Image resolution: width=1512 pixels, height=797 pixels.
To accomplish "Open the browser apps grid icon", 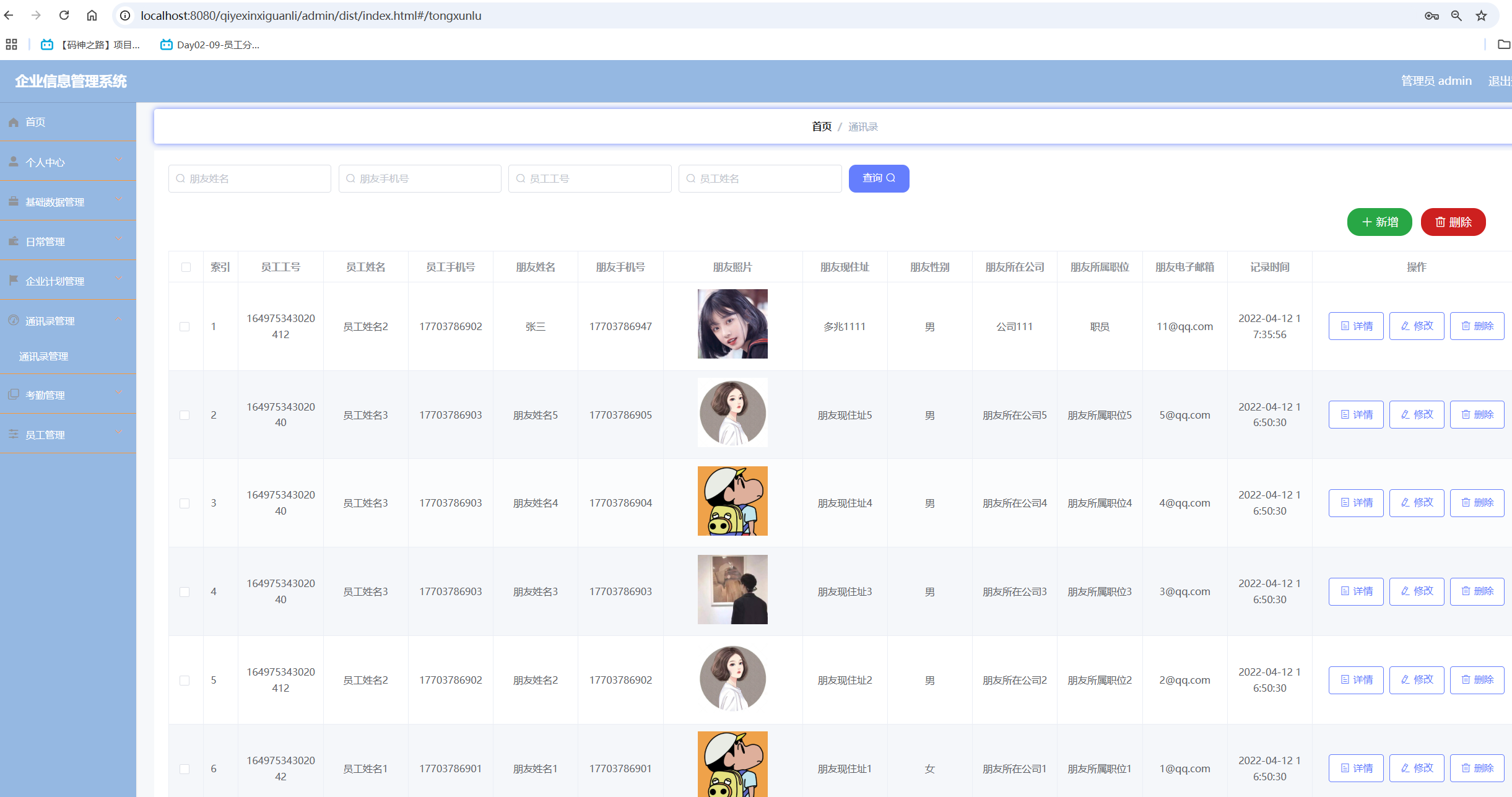I will (x=11, y=45).
